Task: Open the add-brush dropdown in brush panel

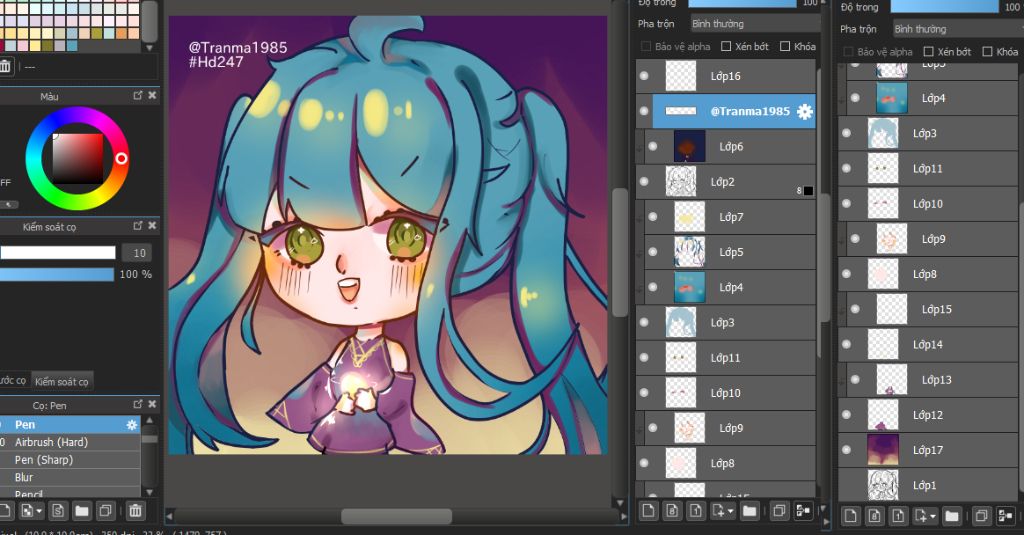Action: pos(40,511)
